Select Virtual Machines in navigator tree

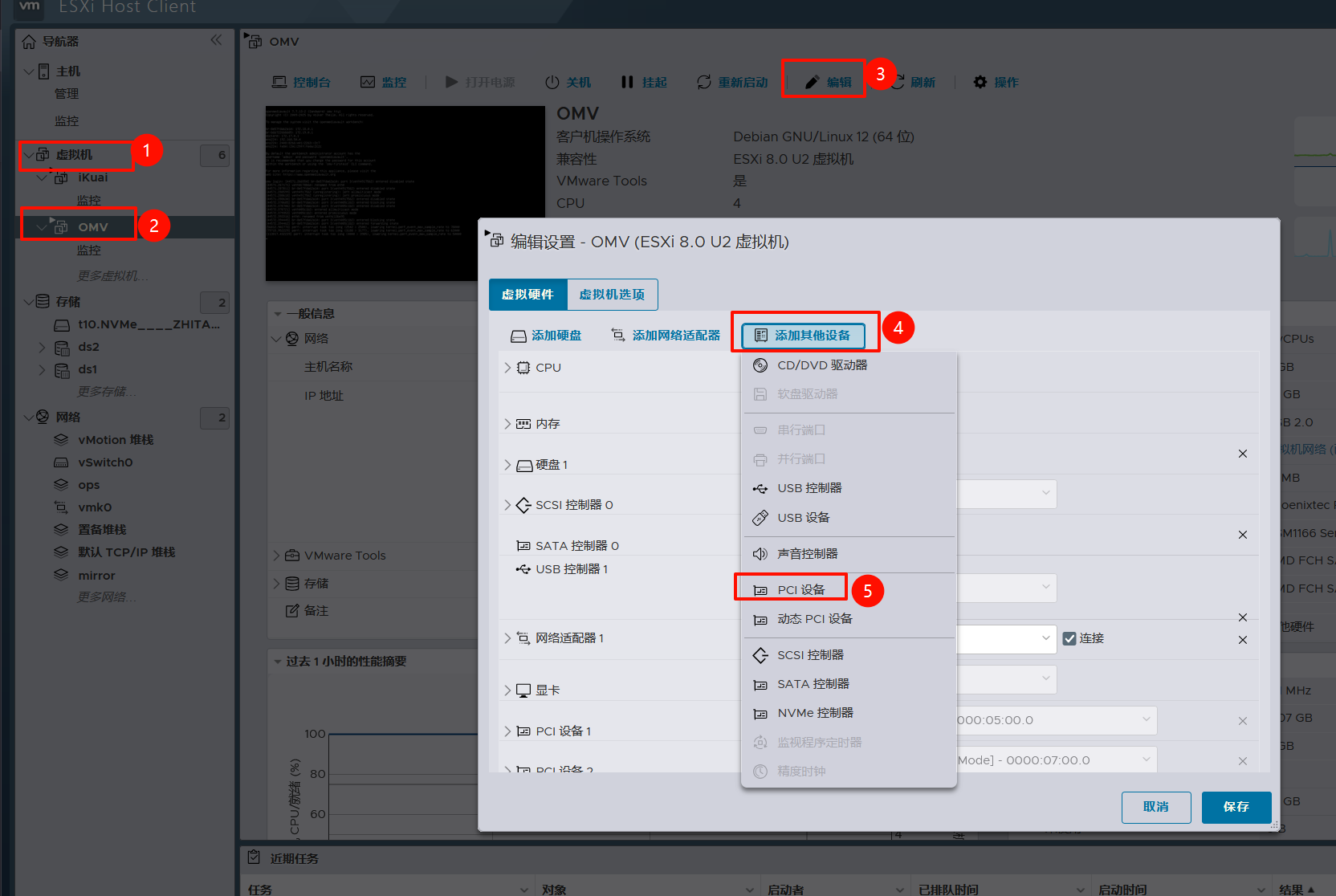point(74,155)
